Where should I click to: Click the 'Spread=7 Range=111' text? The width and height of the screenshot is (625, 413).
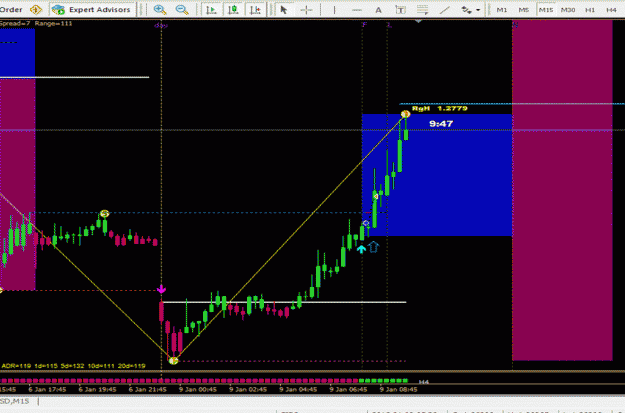pos(36,24)
